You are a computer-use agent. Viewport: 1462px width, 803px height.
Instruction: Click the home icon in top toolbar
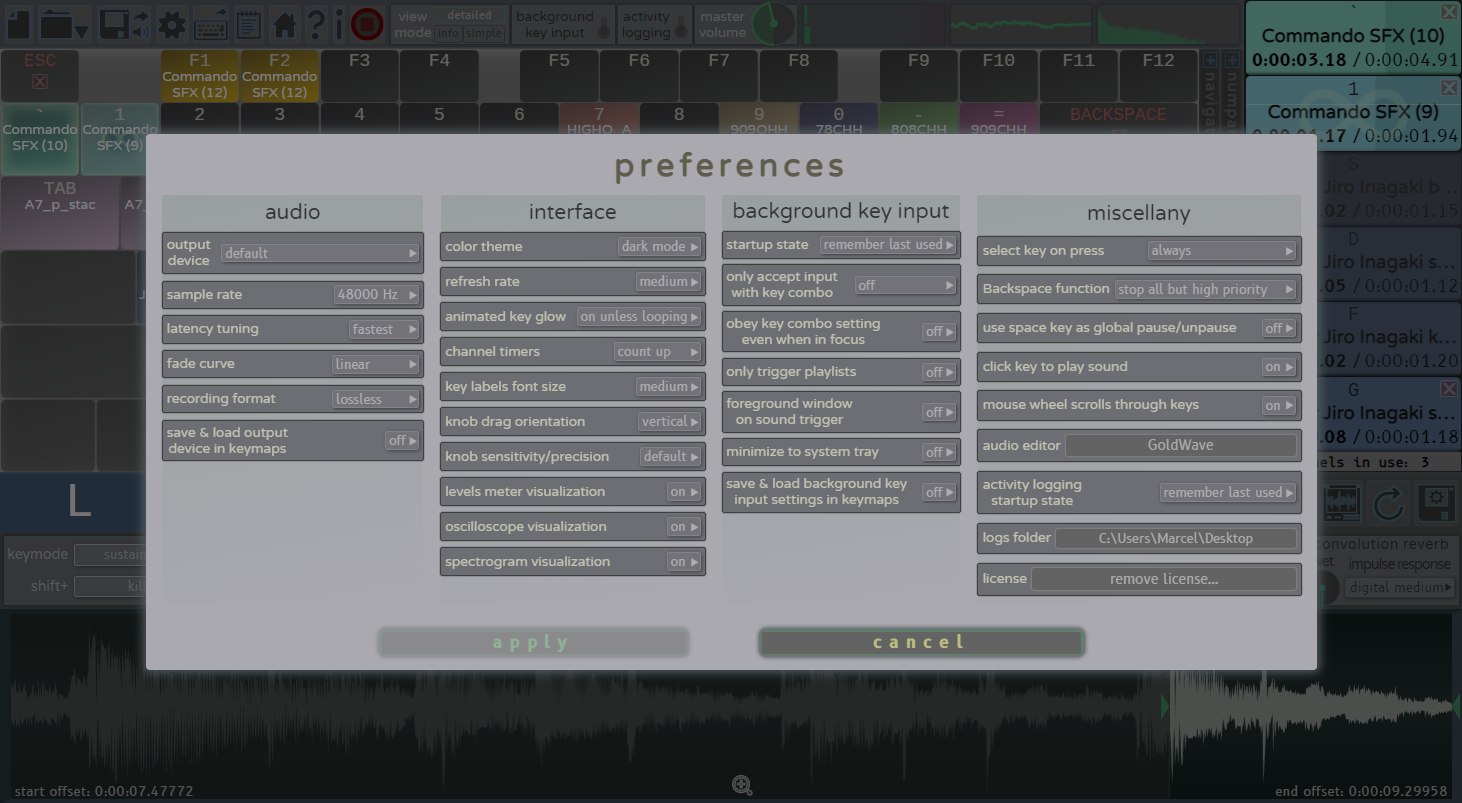[285, 23]
